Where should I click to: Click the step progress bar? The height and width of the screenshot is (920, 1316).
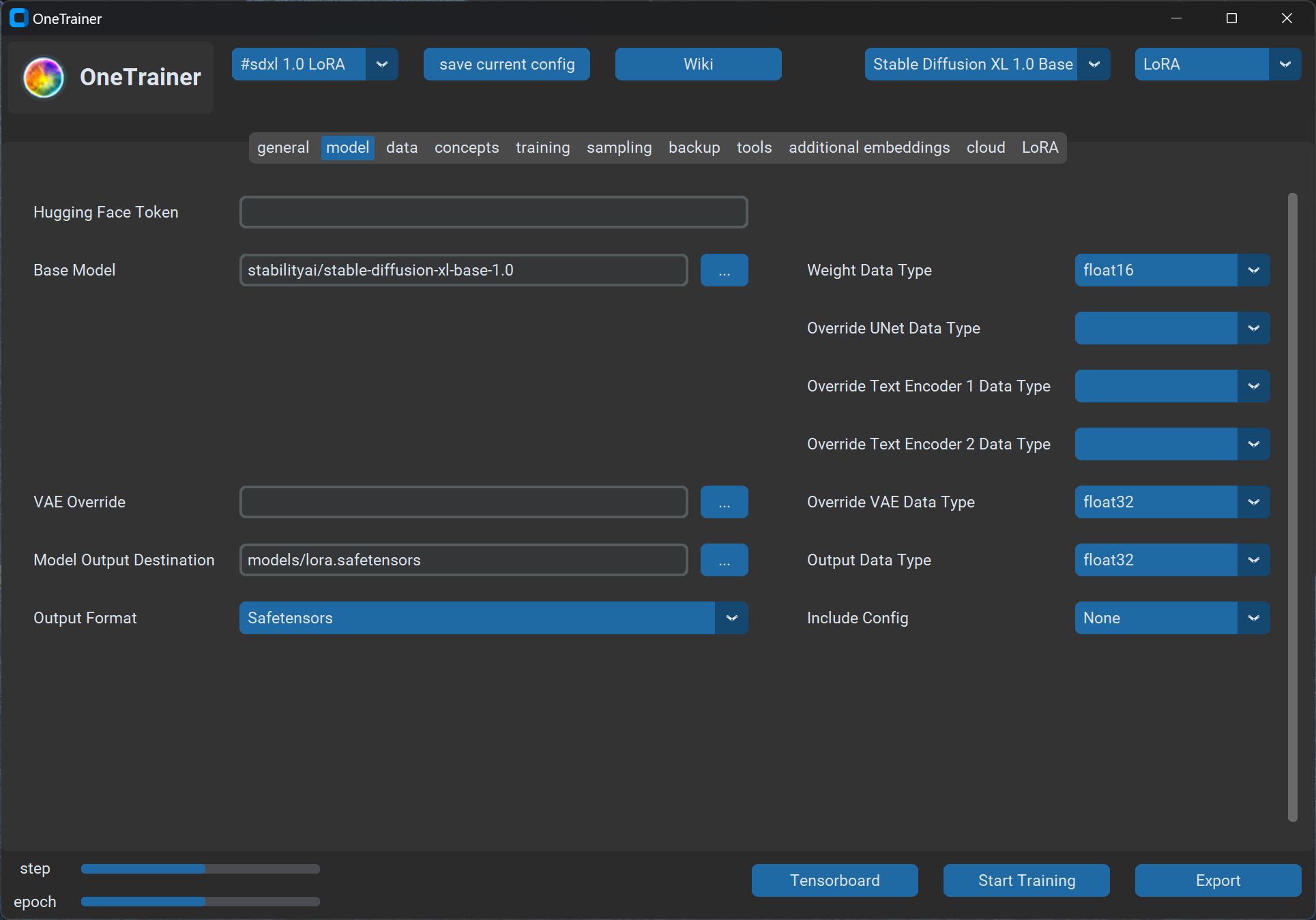(200, 869)
